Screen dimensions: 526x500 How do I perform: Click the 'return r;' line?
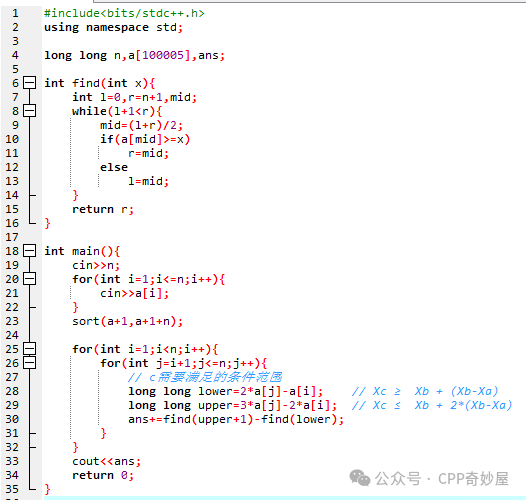[x=103, y=209]
